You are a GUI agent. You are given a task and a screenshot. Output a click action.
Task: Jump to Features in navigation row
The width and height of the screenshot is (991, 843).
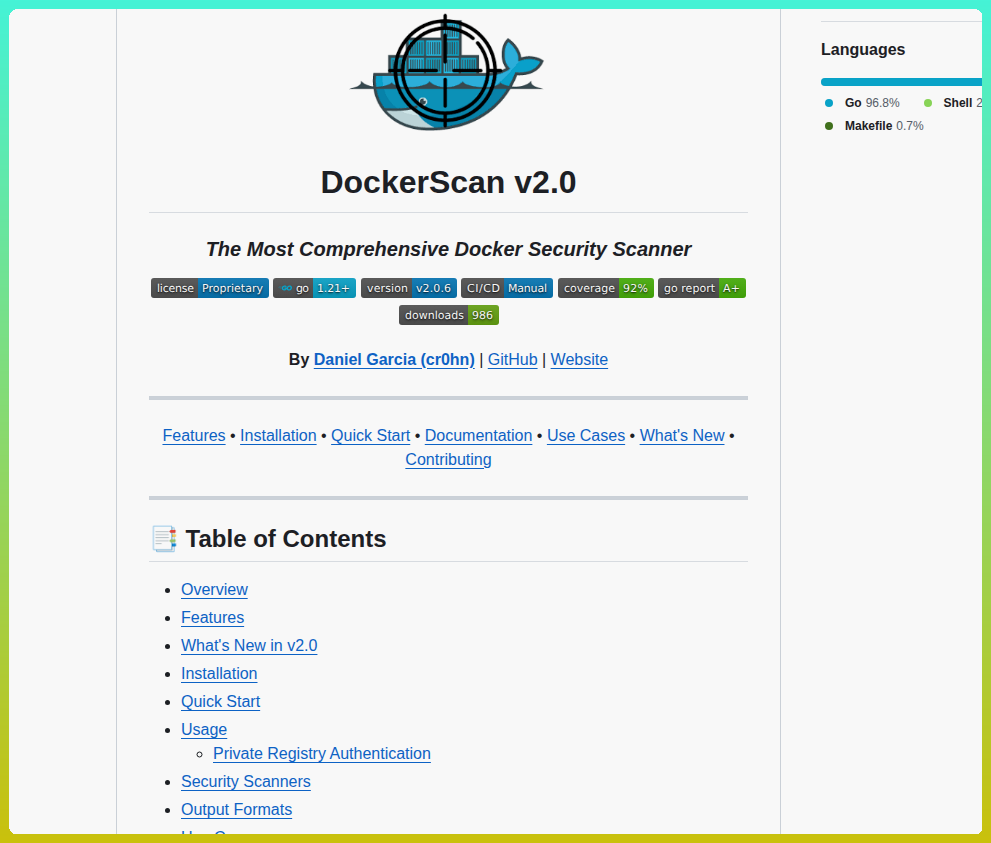(x=194, y=435)
